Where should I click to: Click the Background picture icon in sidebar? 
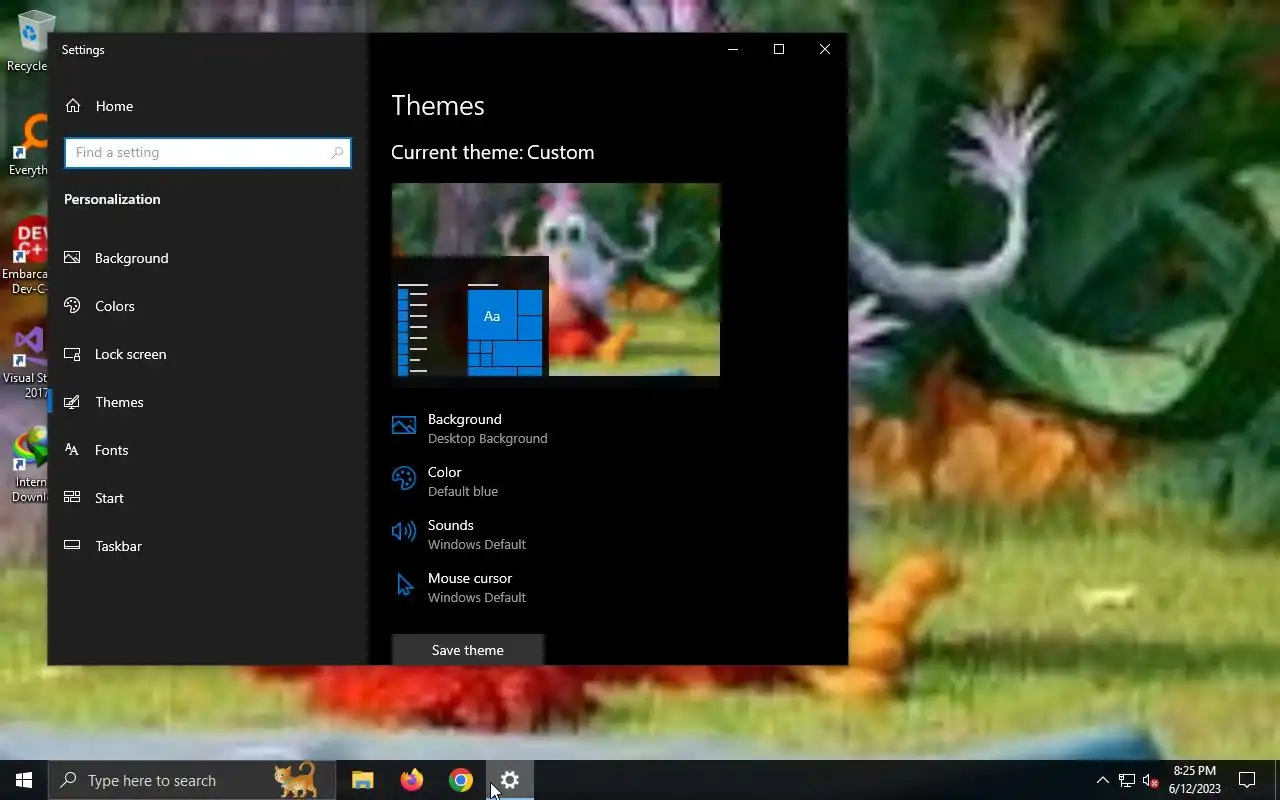pyautogui.click(x=72, y=258)
